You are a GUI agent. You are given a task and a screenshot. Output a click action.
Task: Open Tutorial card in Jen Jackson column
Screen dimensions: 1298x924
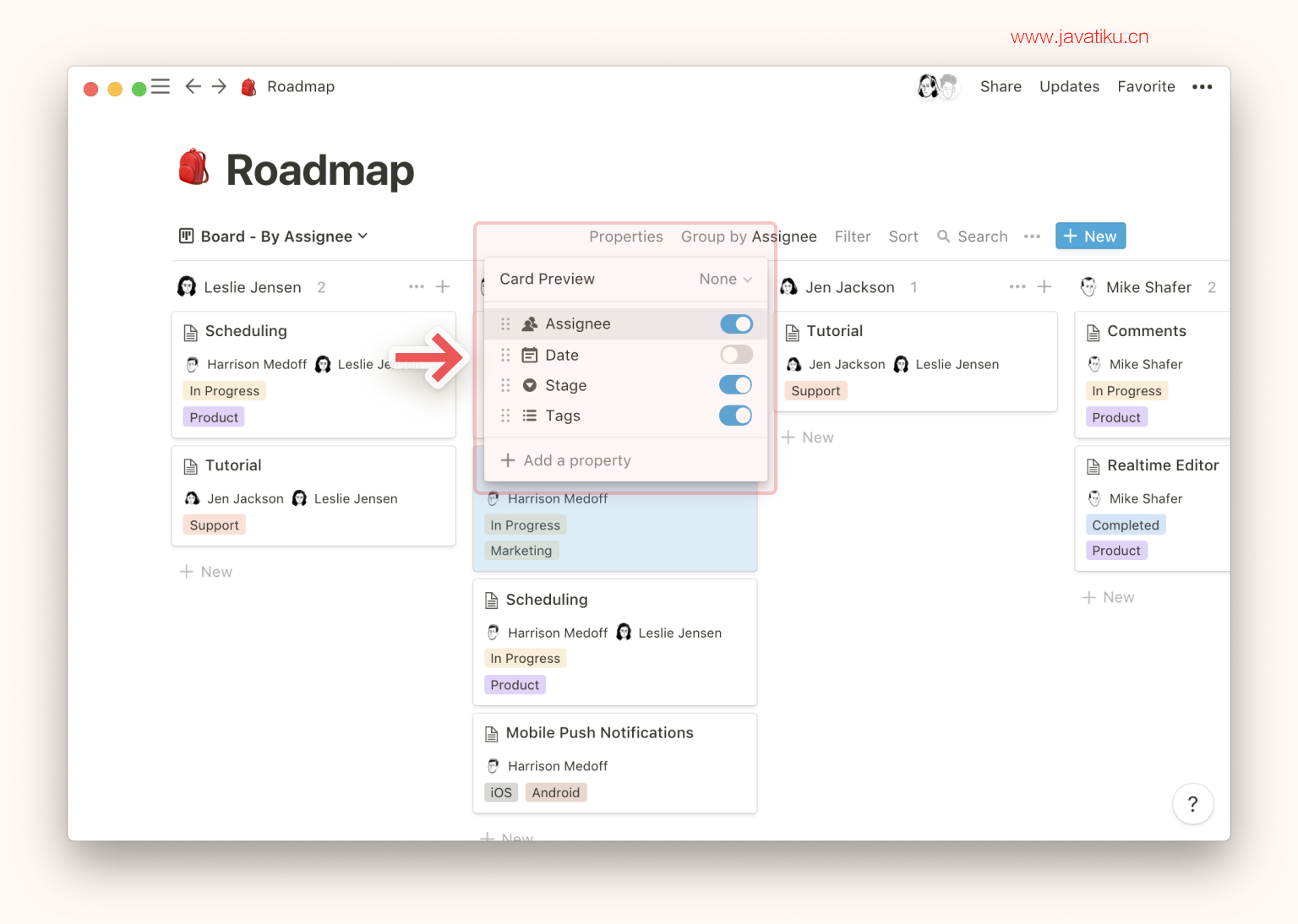(x=915, y=361)
